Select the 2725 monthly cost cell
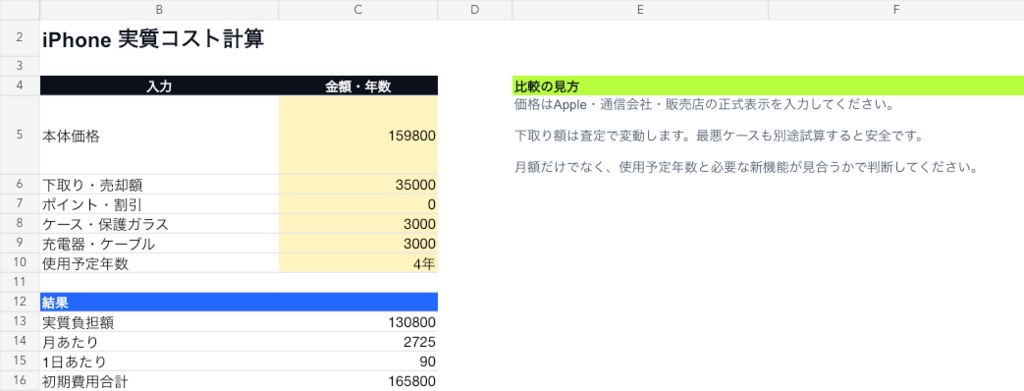The height and width of the screenshot is (391, 1024). coord(358,342)
